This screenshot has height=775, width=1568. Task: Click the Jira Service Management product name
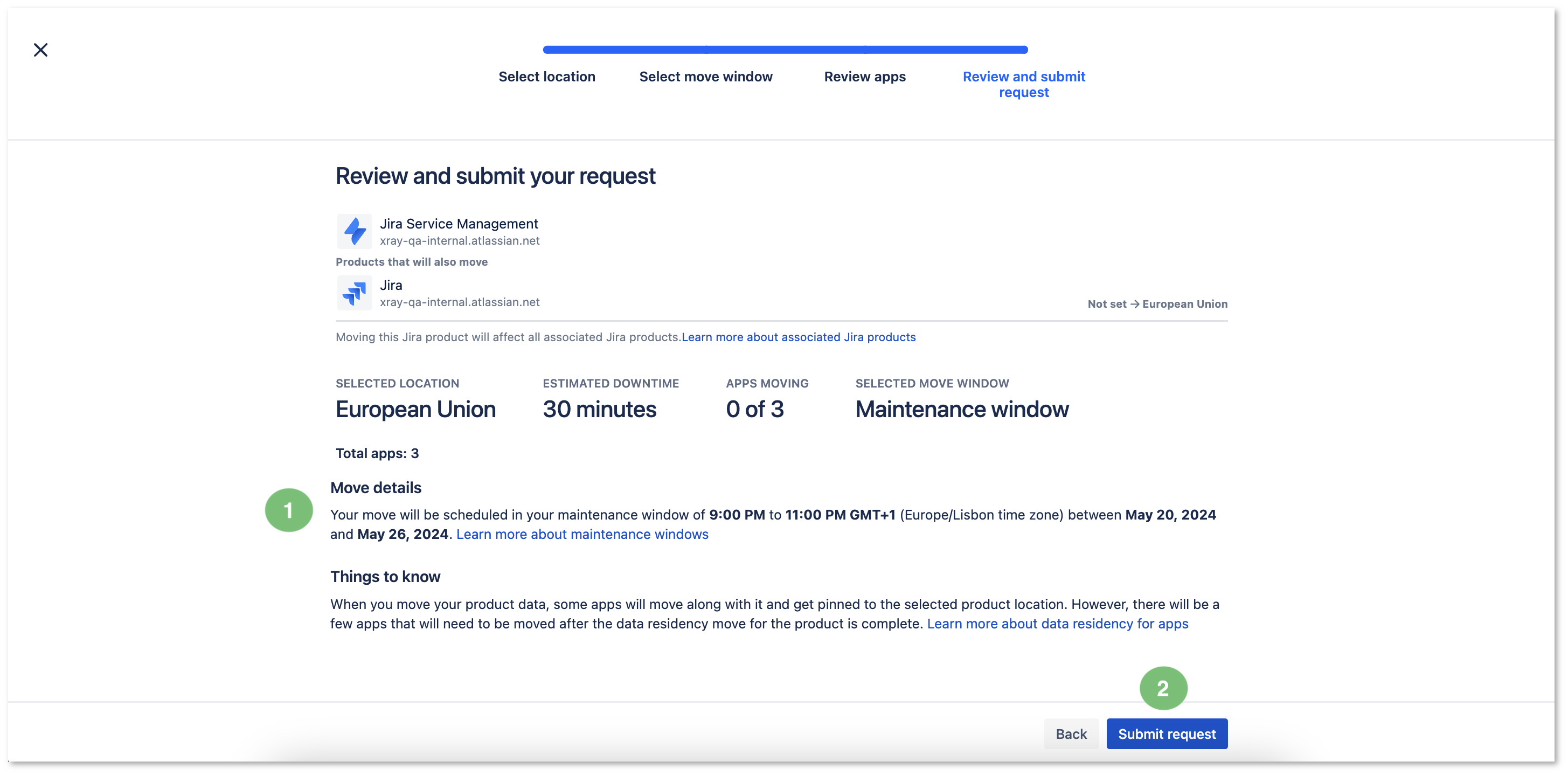(x=459, y=224)
